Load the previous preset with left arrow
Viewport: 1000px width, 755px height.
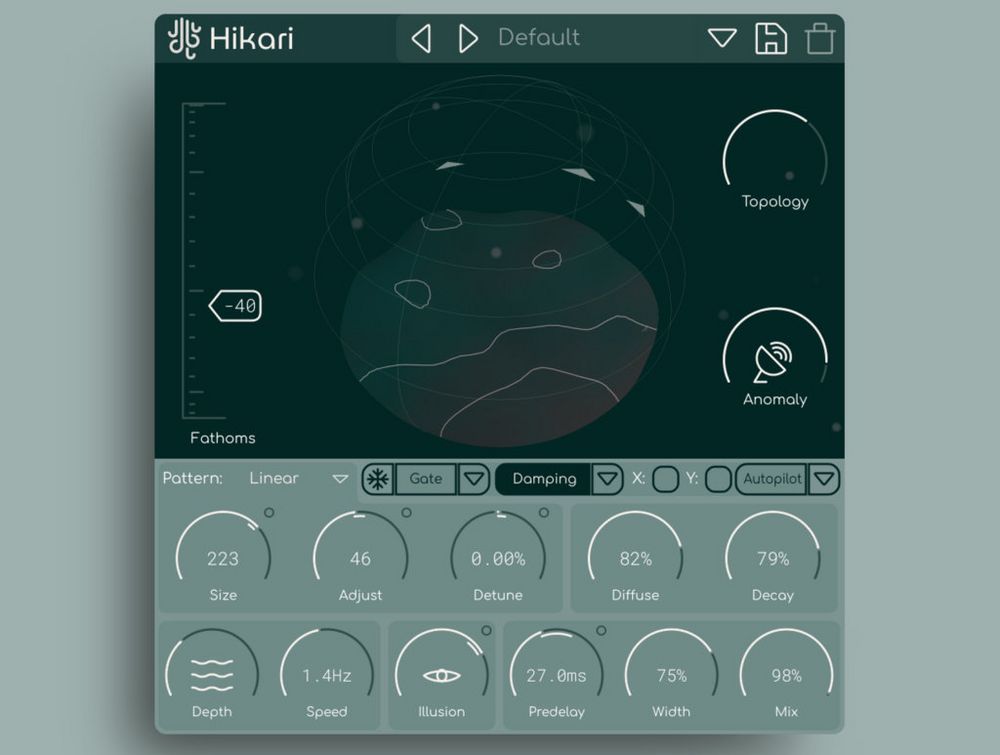pos(421,38)
